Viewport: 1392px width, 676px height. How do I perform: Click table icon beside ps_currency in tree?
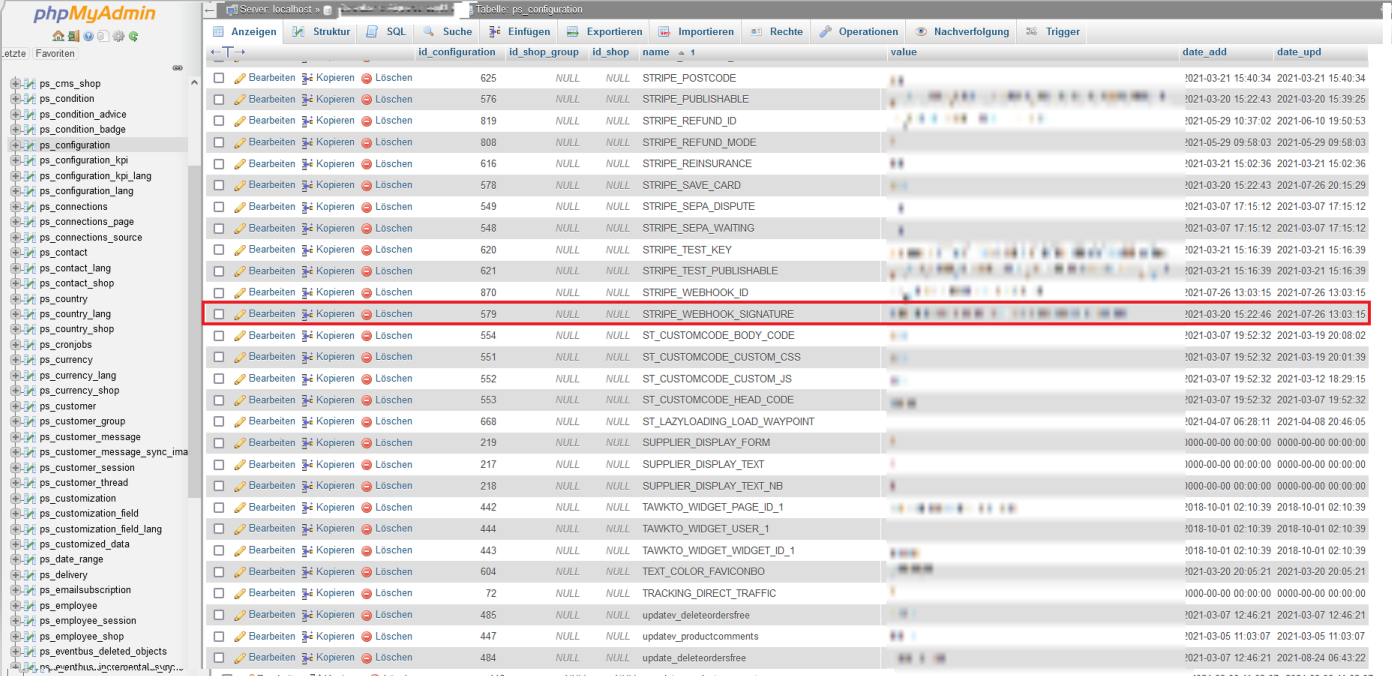pos(29,360)
